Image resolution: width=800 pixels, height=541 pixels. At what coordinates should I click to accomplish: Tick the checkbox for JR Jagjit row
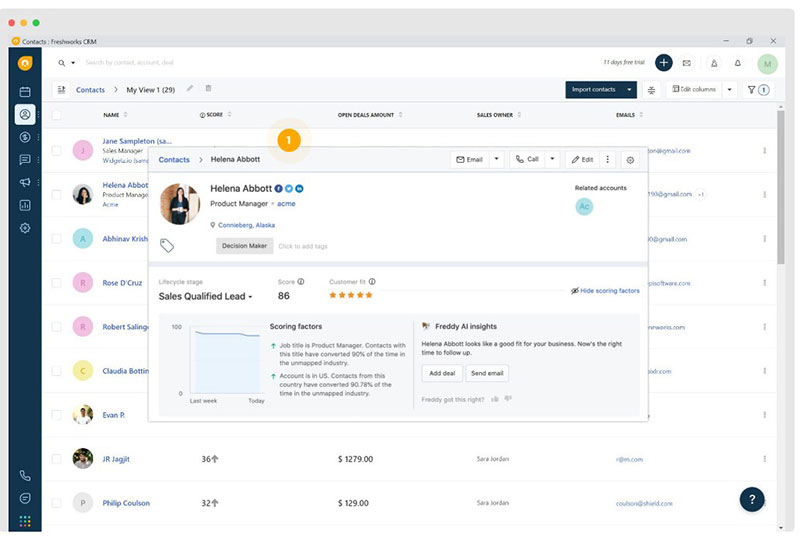coord(56,459)
